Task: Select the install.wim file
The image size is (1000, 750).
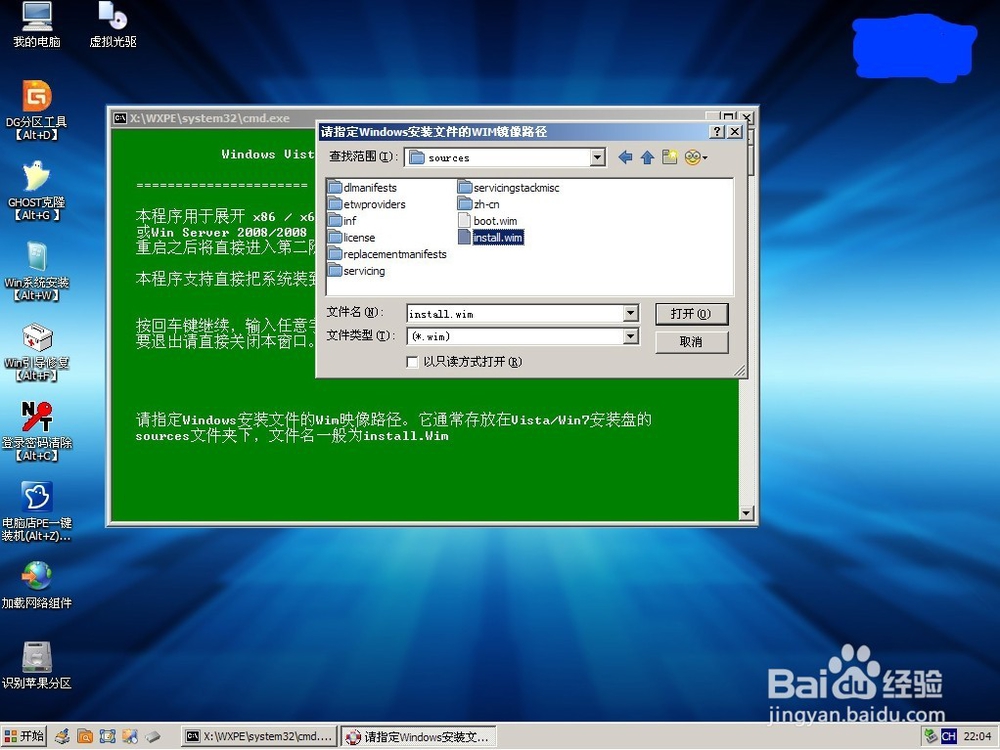Action: point(490,237)
